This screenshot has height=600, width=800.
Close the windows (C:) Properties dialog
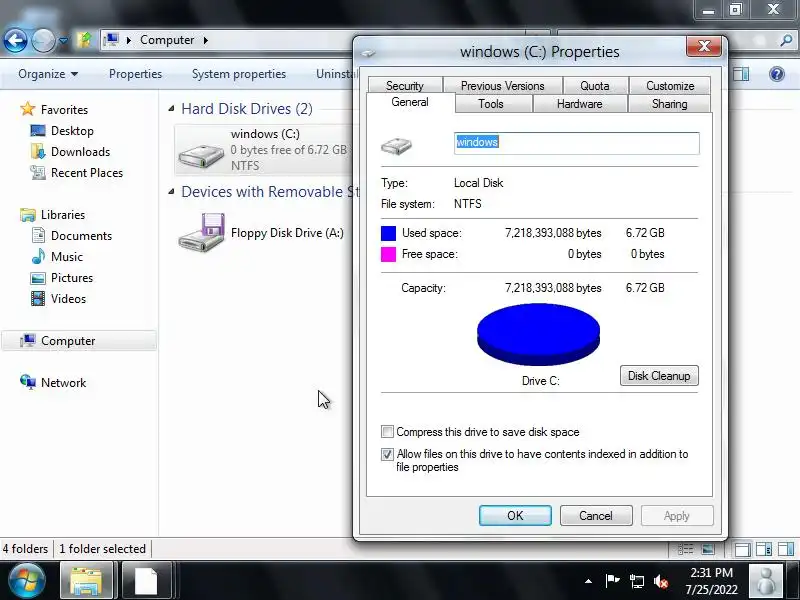pos(704,46)
